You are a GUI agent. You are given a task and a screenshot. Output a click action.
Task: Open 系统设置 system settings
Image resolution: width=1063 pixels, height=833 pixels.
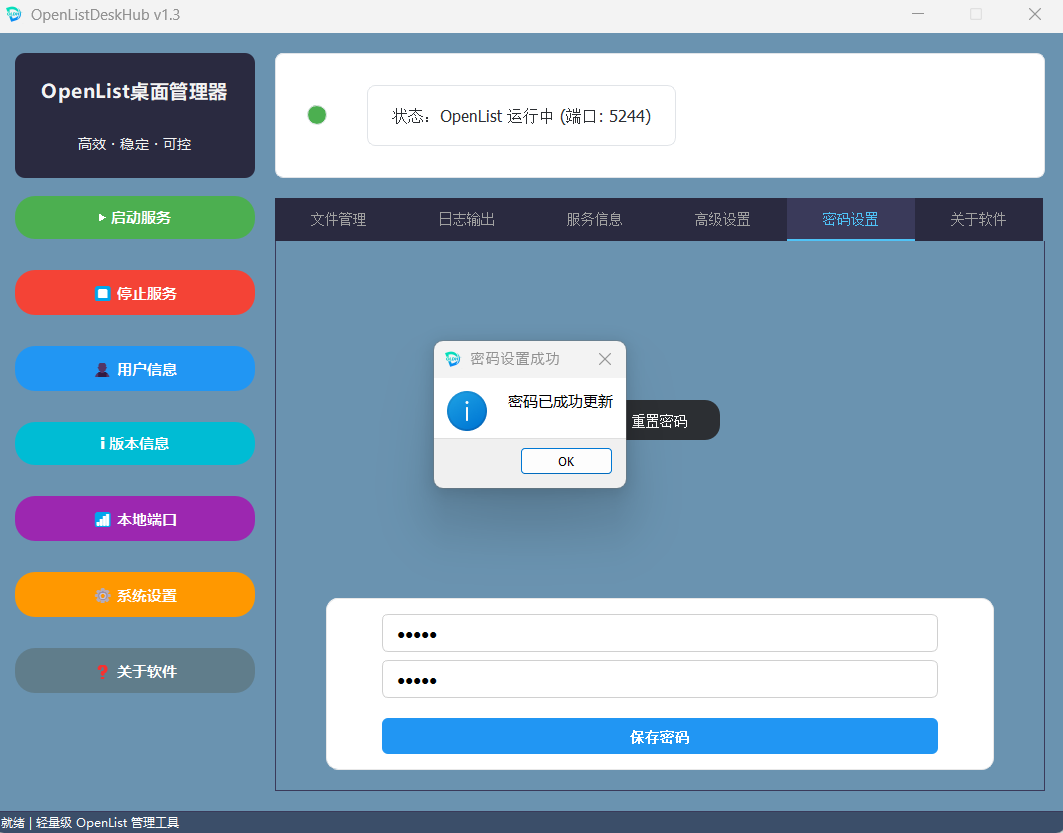pyautogui.click(x=135, y=595)
